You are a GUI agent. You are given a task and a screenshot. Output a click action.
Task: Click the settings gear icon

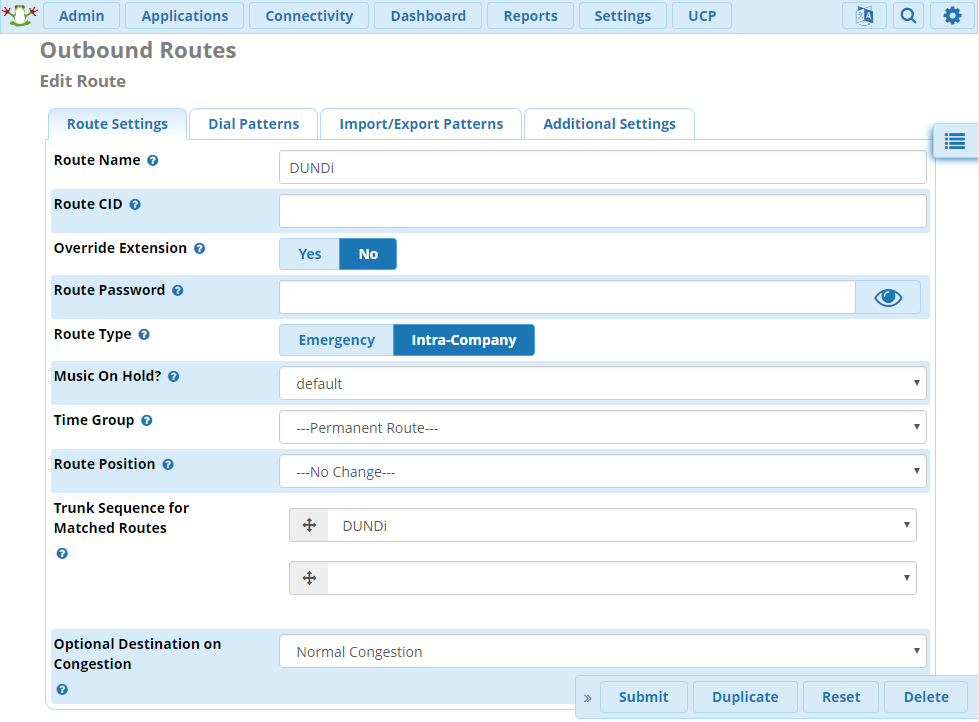(951, 15)
